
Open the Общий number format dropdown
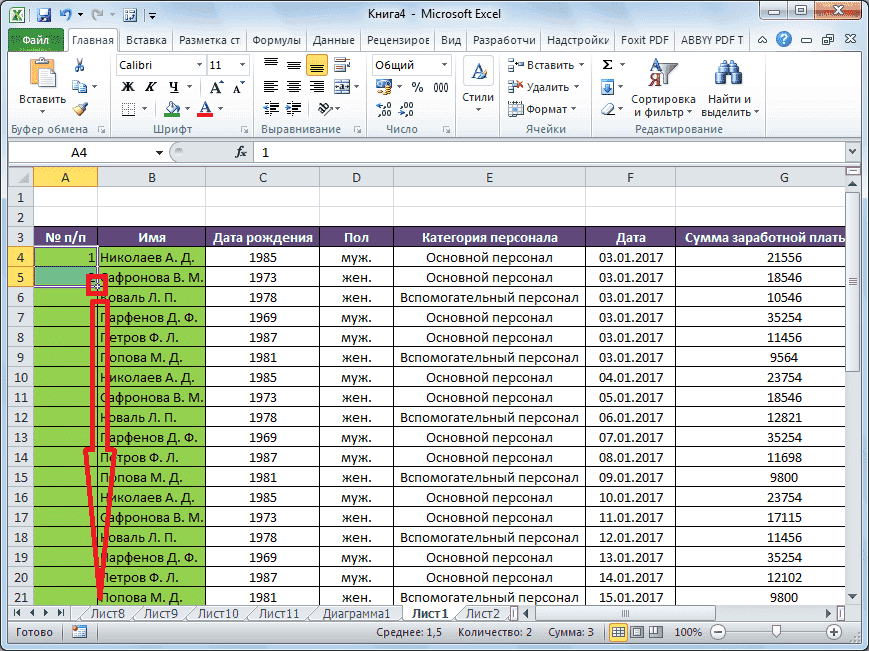point(443,63)
